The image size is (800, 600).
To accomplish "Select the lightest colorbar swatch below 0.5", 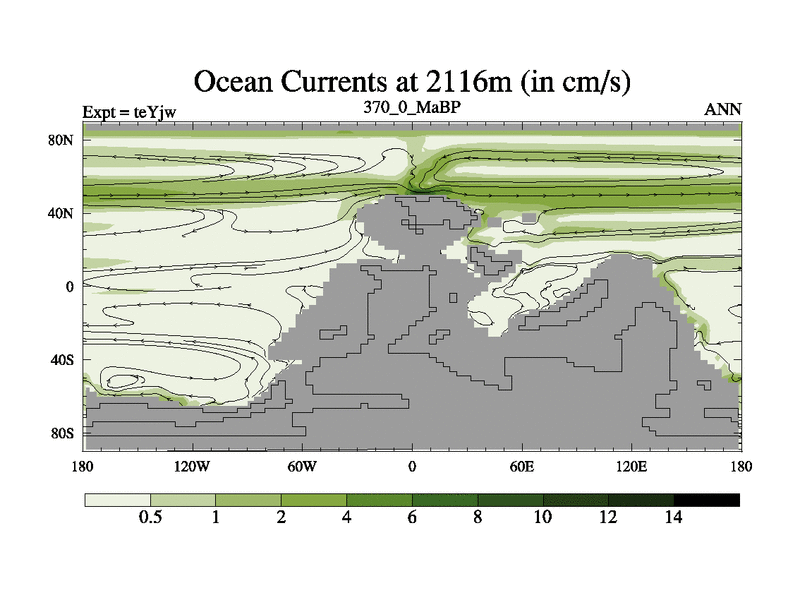I will point(117,499).
